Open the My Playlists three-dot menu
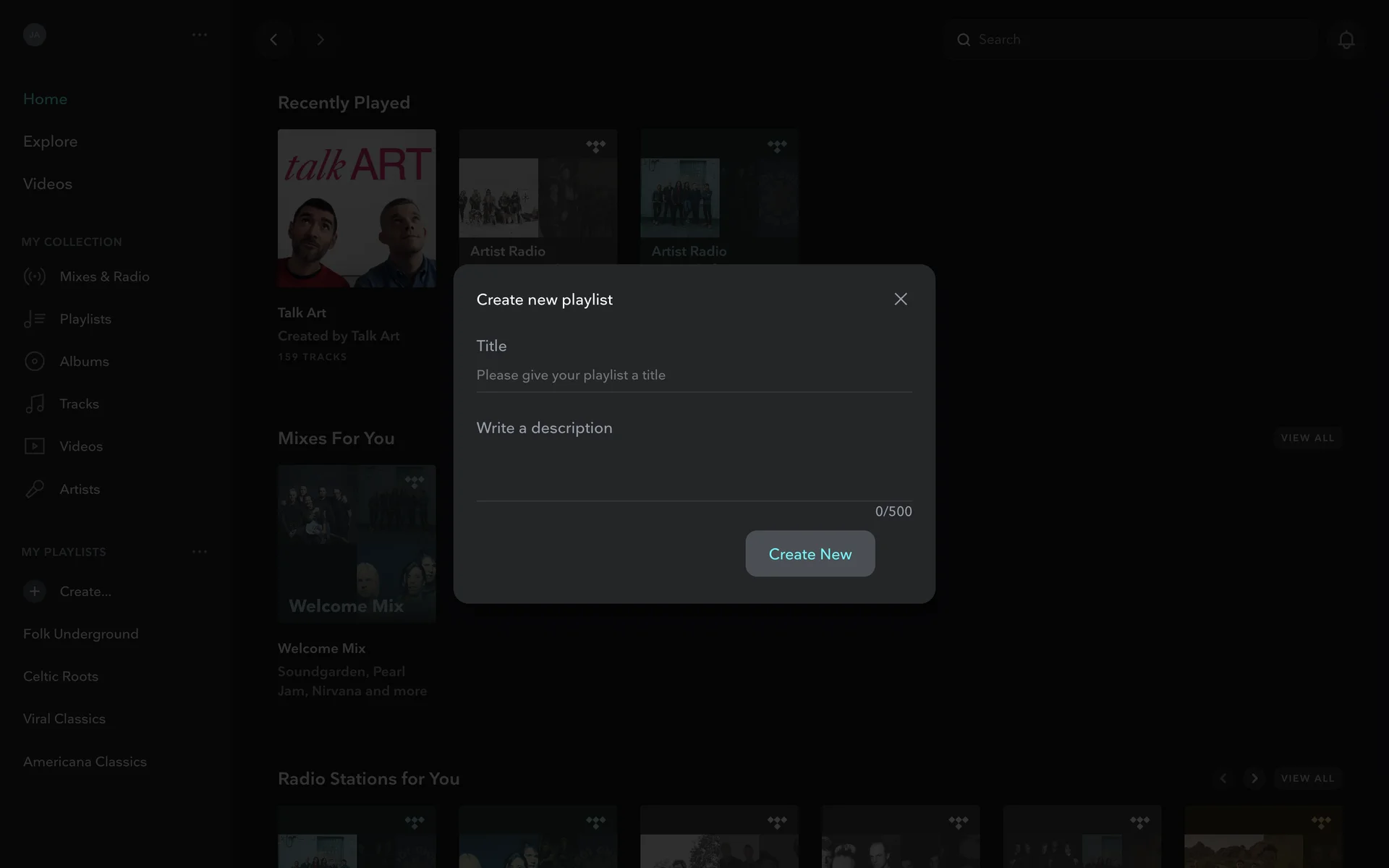The height and width of the screenshot is (868, 1389). (x=200, y=552)
